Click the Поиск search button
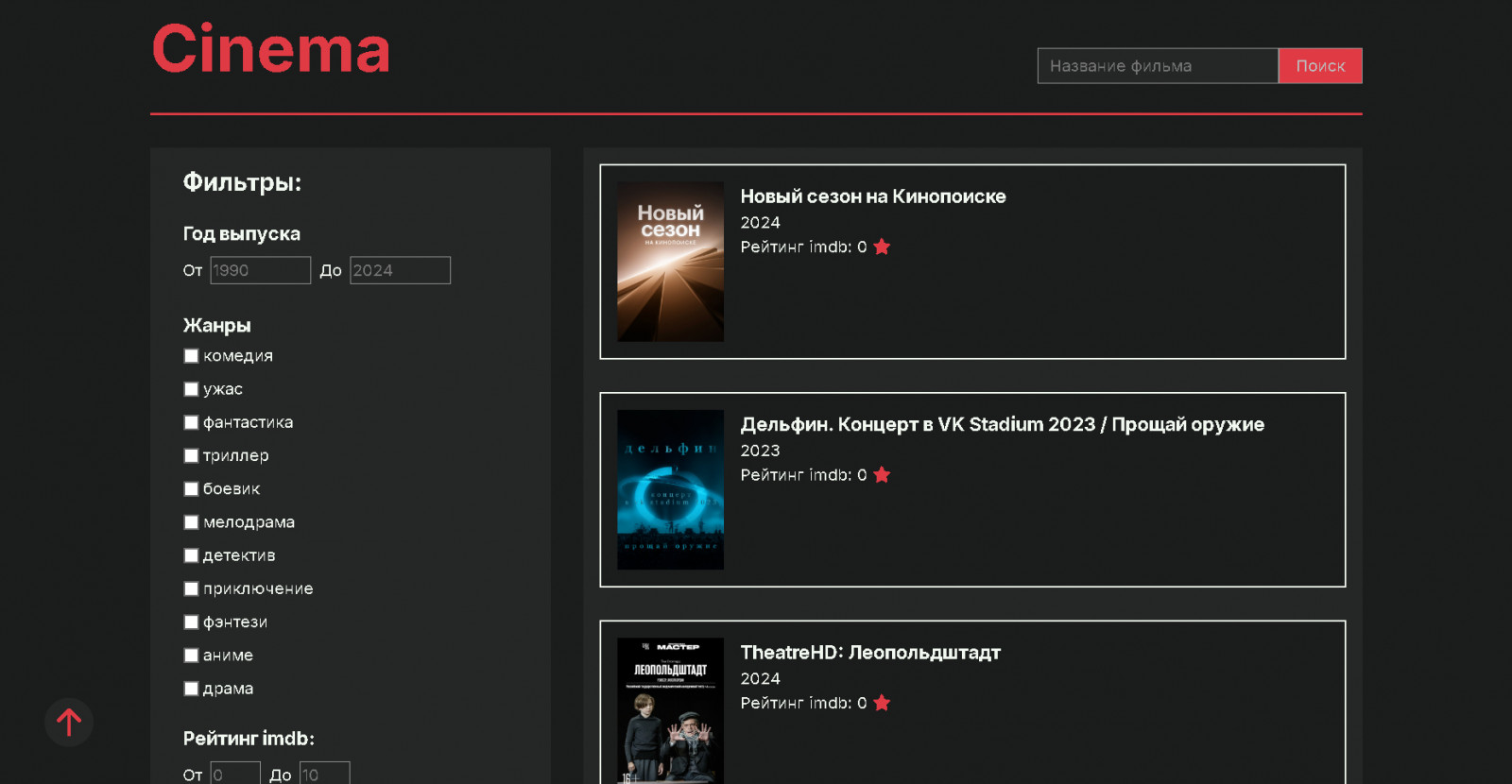The height and width of the screenshot is (784, 1512). 1320,66
